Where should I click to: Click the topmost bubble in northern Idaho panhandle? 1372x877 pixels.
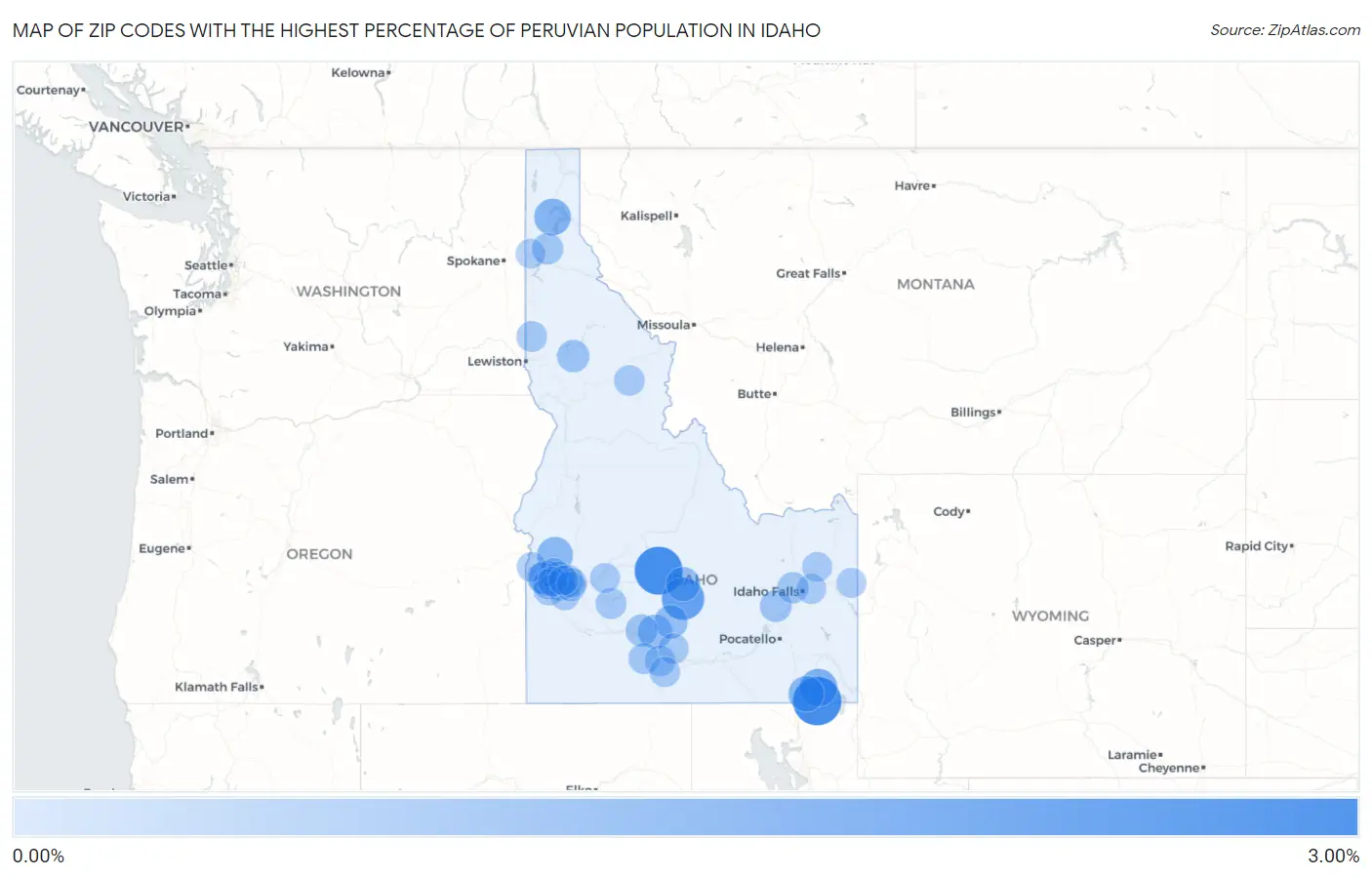click(x=552, y=217)
